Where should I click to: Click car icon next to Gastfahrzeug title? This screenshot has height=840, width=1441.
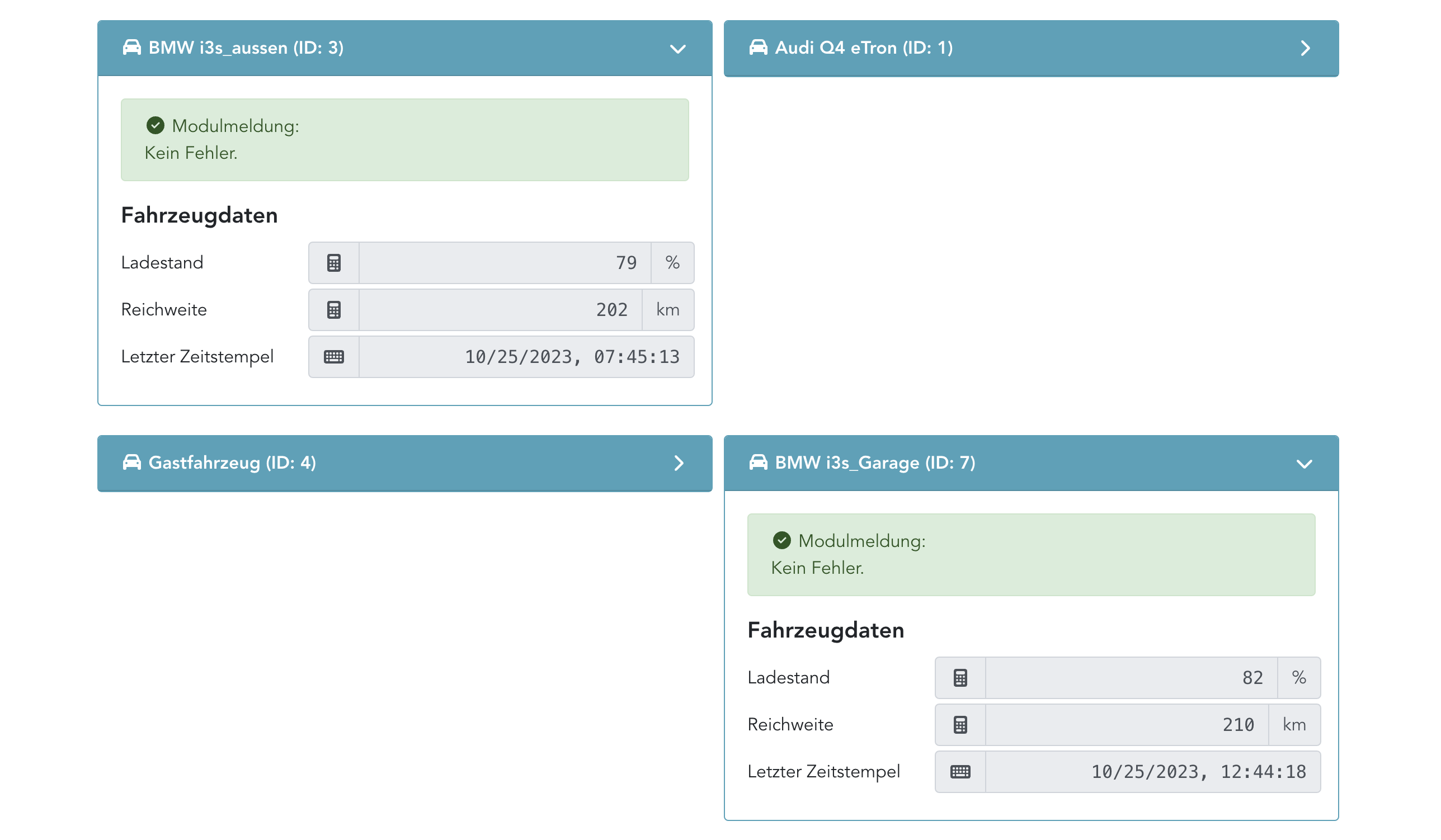click(132, 462)
